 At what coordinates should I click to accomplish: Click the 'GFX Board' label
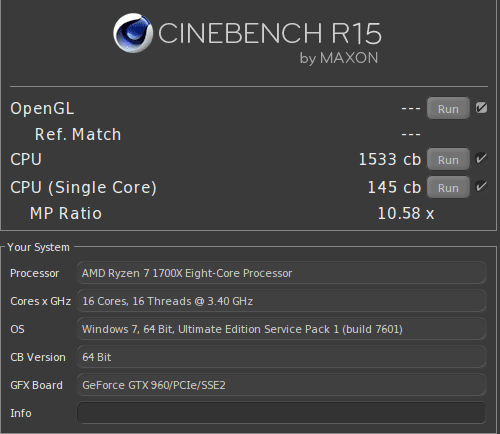point(37,385)
